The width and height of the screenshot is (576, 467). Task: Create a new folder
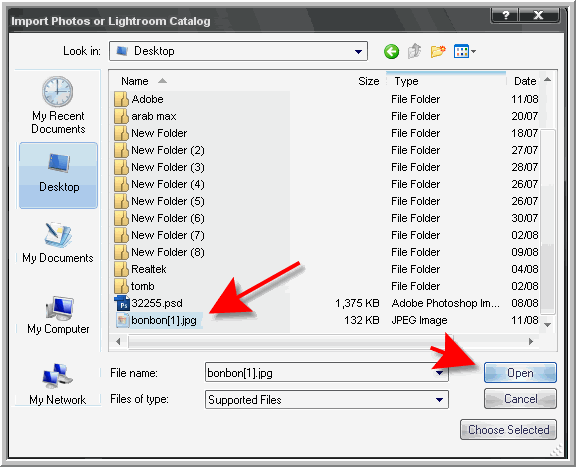(438, 51)
